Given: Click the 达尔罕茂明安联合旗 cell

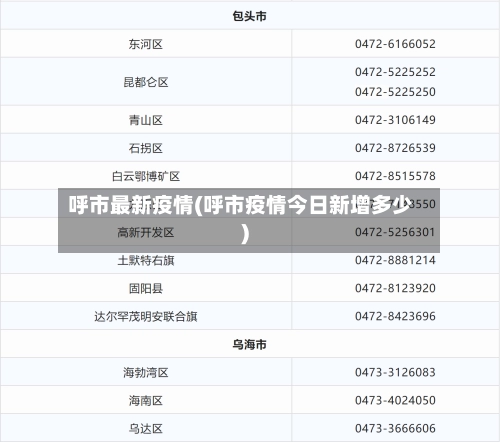Looking at the screenshot, I should tap(146, 316).
